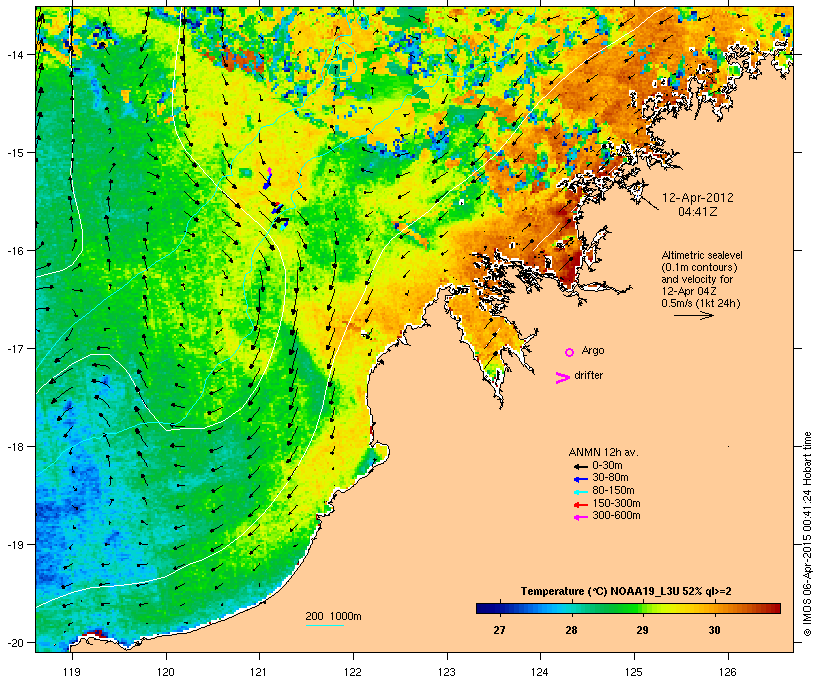Click the time text 04:41Z

pyautogui.click(x=698, y=212)
